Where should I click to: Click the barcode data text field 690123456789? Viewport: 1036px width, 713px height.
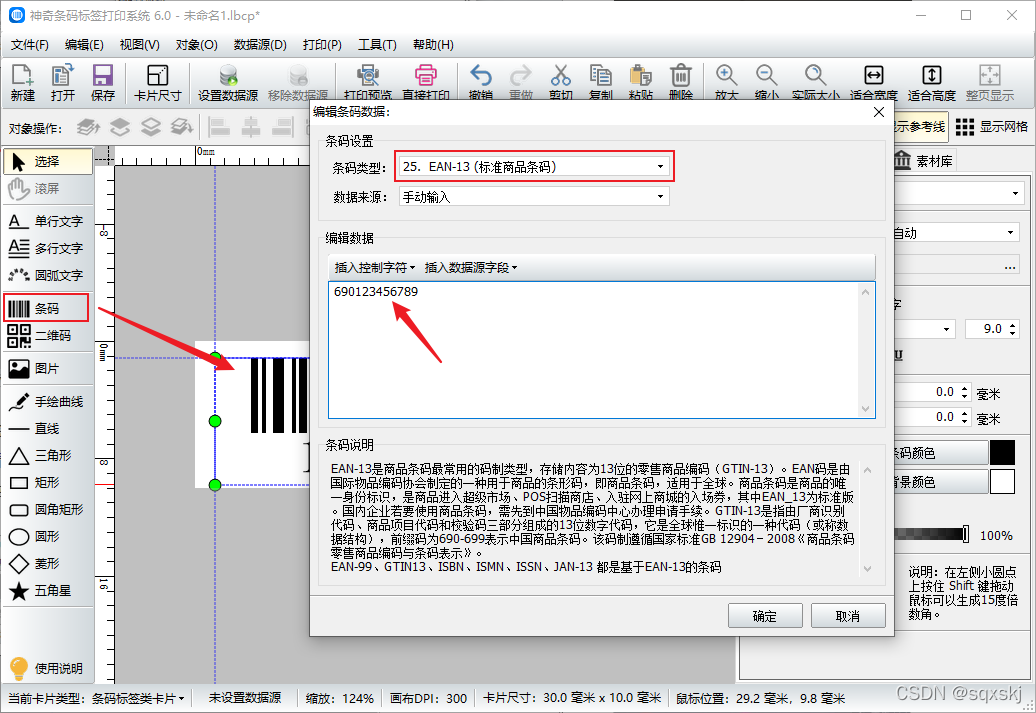[x=601, y=350]
